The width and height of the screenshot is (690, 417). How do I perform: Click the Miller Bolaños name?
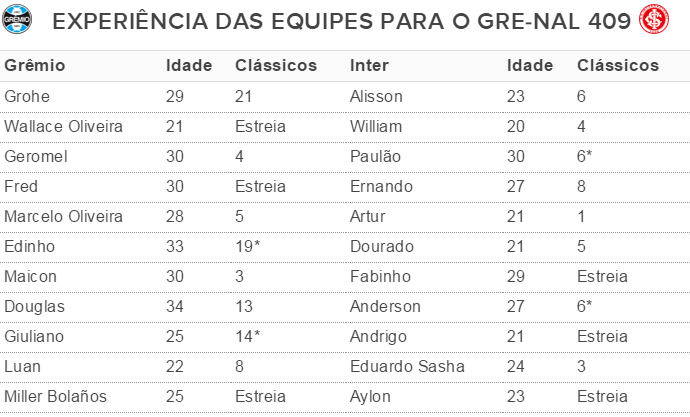tap(55, 396)
